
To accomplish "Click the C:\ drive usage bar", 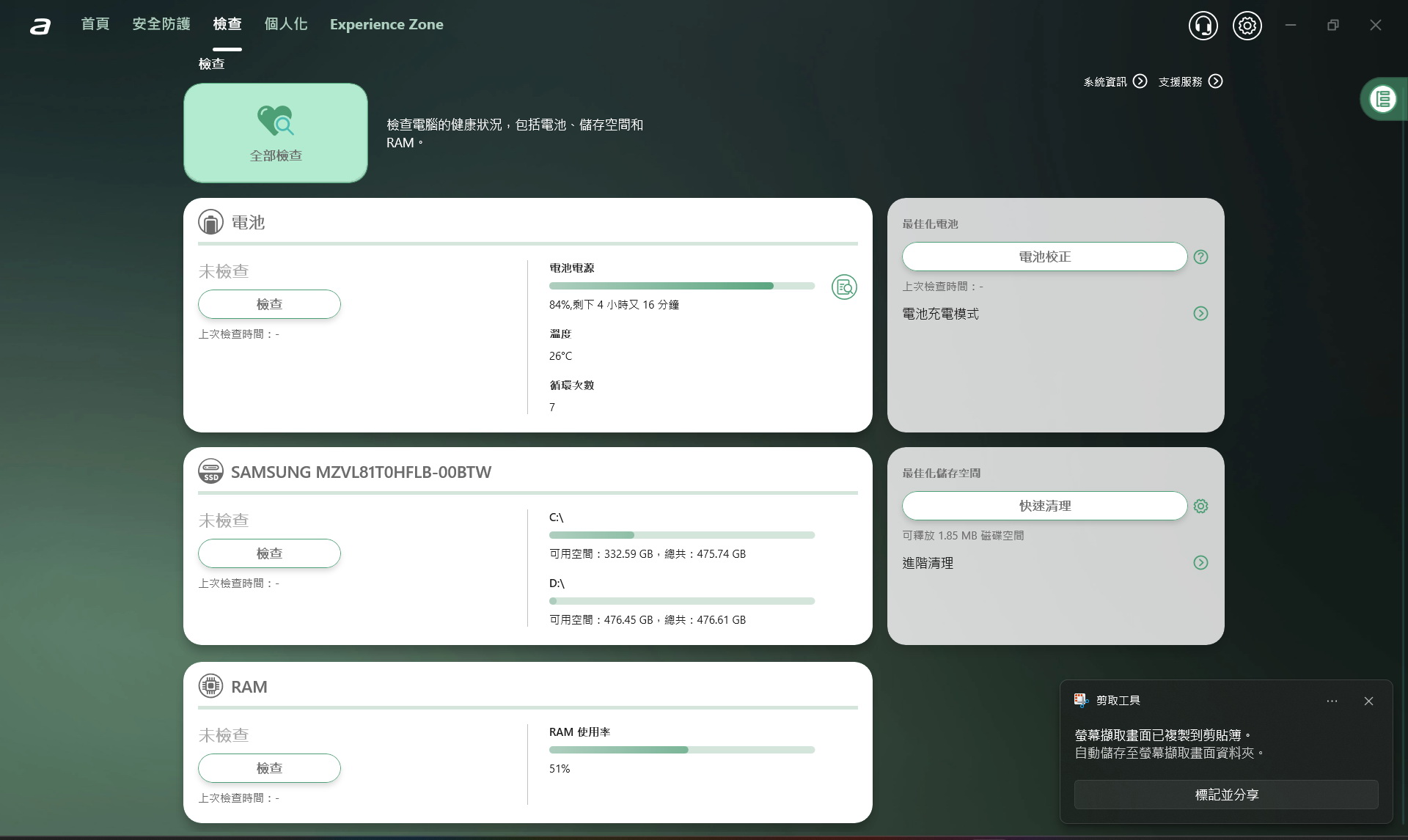I will point(681,535).
